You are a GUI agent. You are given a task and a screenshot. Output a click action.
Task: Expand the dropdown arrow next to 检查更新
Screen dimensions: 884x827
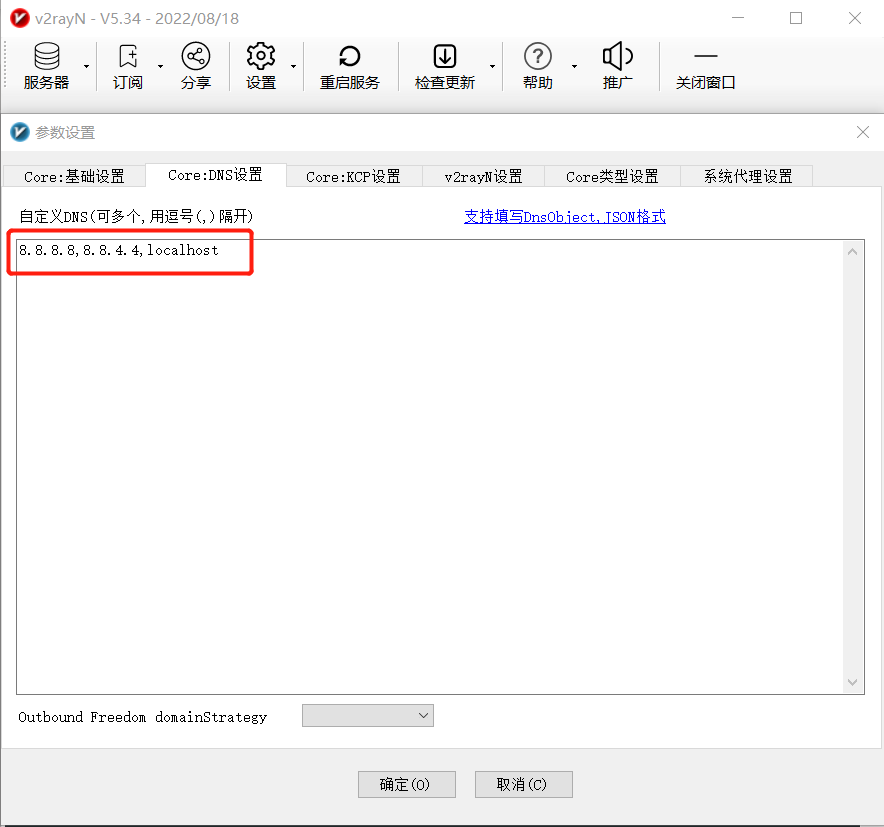pos(492,66)
